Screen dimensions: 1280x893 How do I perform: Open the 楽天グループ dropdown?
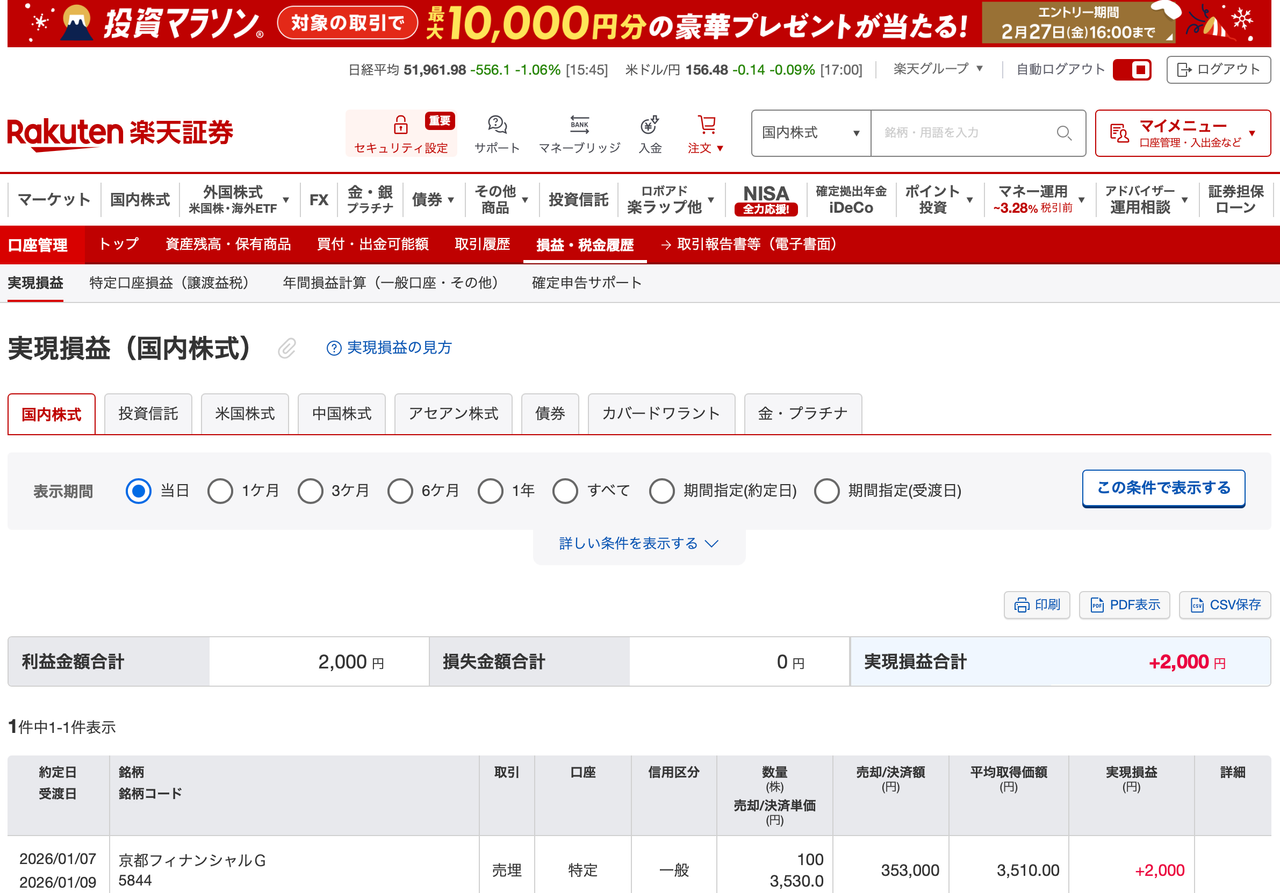936,70
